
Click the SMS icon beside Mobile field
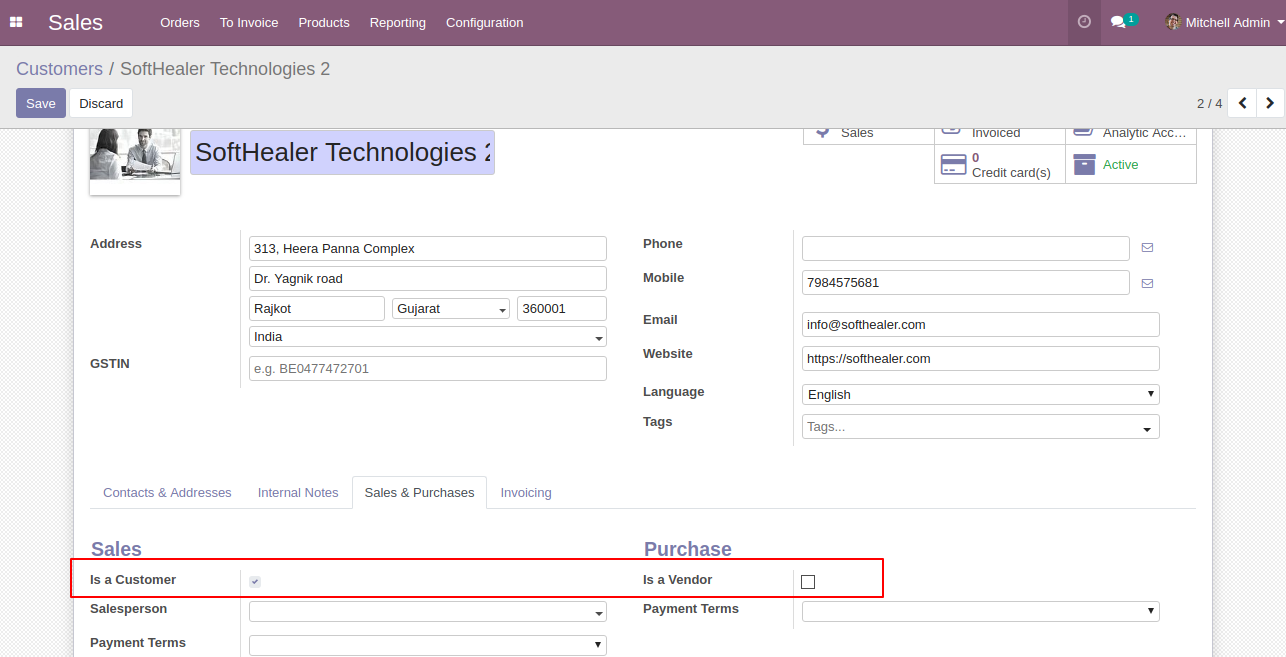pos(1147,283)
